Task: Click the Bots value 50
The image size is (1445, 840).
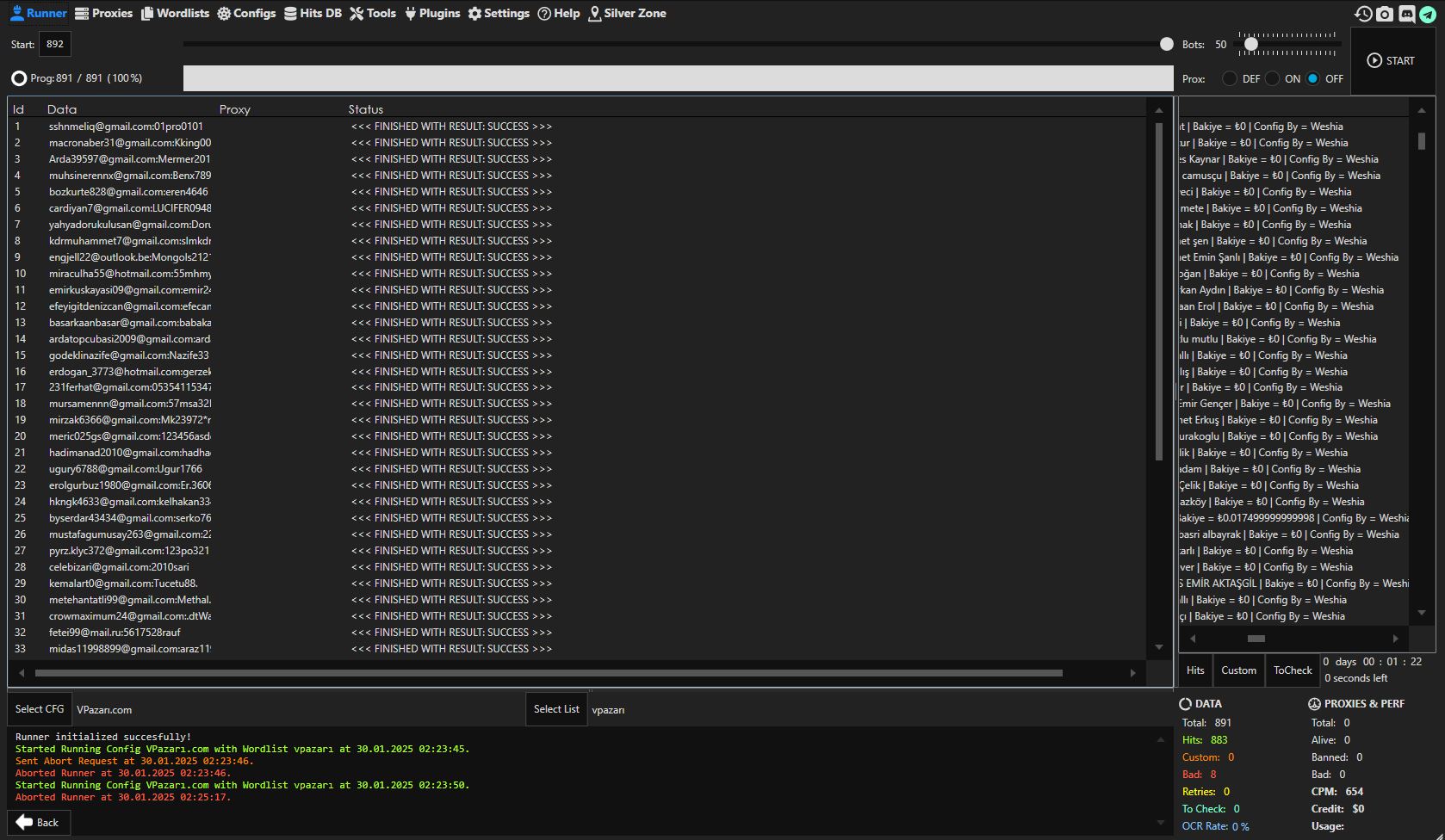Action: (1220, 45)
